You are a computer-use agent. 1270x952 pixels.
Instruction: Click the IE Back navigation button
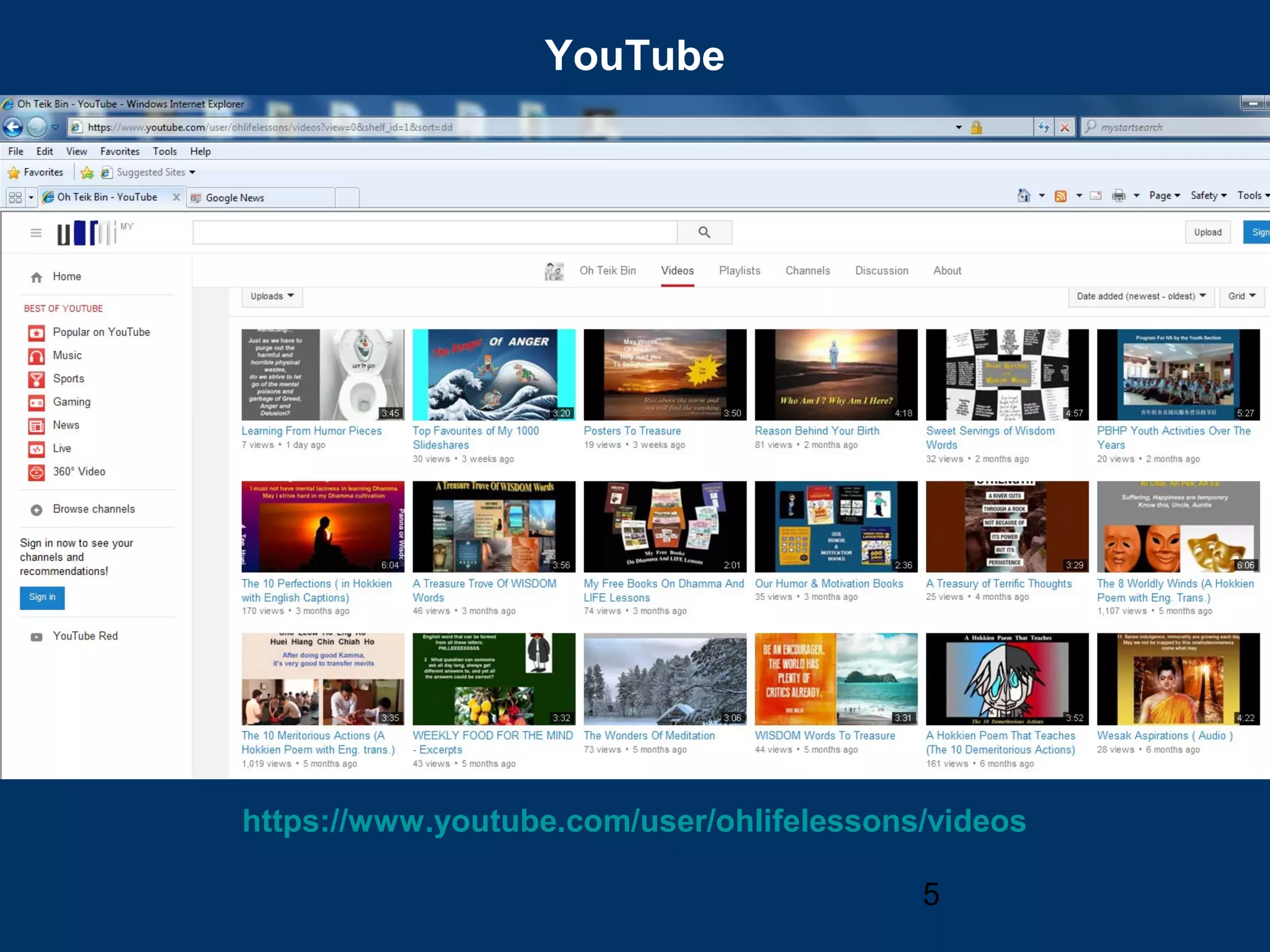point(12,127)
